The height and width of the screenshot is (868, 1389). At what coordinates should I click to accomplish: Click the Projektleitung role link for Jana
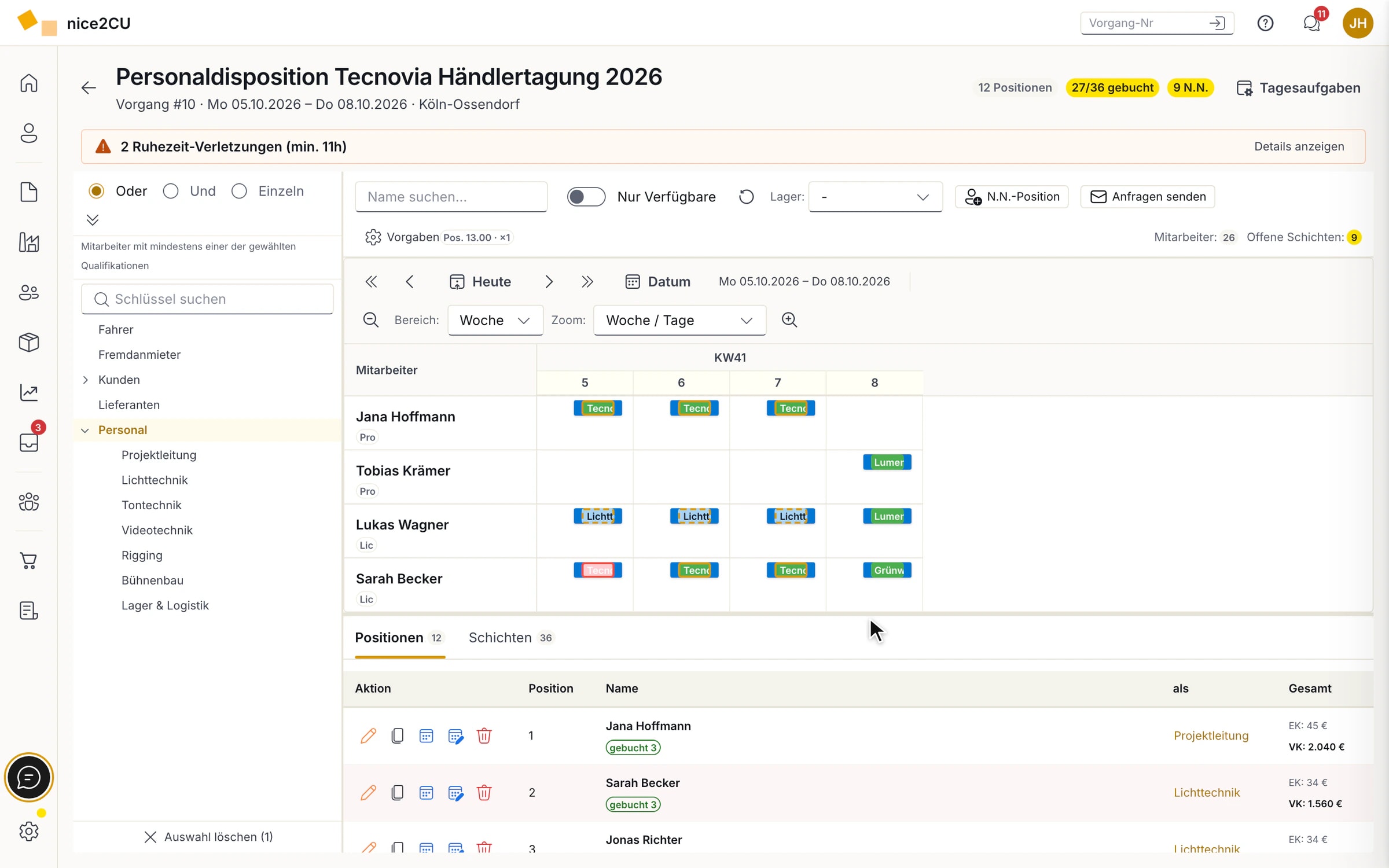[1211, 735]
